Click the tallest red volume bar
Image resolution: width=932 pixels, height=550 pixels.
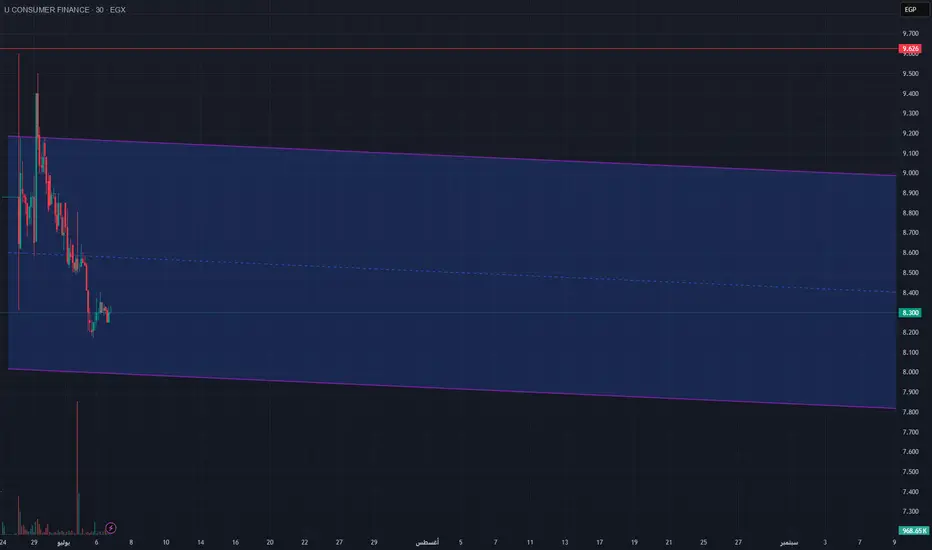[77, 467]
